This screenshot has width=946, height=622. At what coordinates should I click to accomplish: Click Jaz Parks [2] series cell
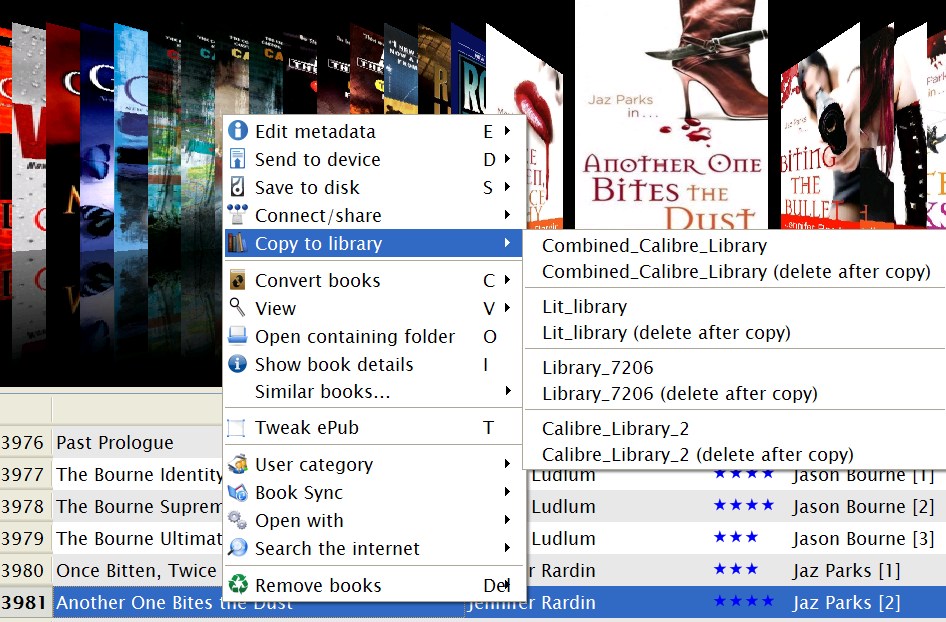tap(846, 602)
